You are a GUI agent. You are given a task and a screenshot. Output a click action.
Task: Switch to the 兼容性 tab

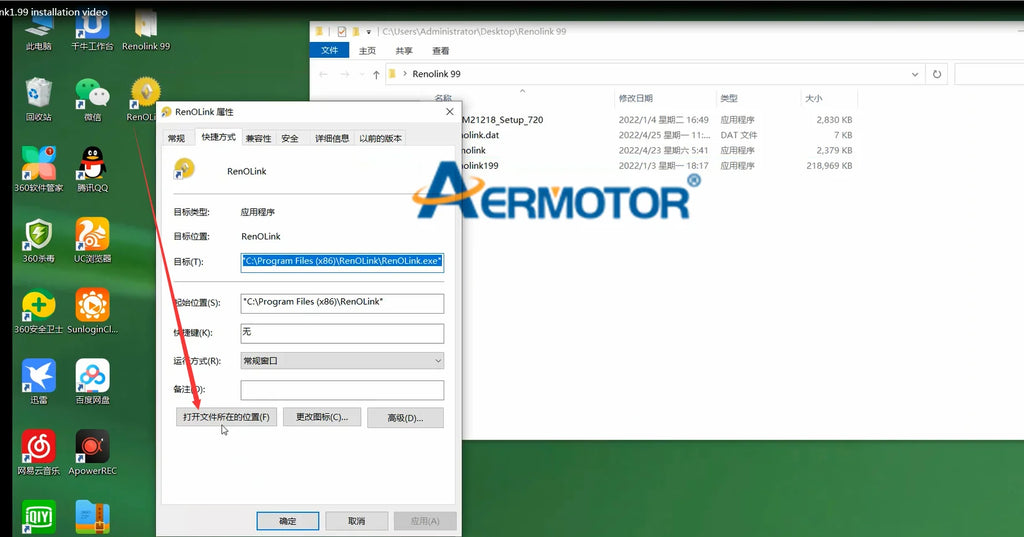tap(259, 138)
